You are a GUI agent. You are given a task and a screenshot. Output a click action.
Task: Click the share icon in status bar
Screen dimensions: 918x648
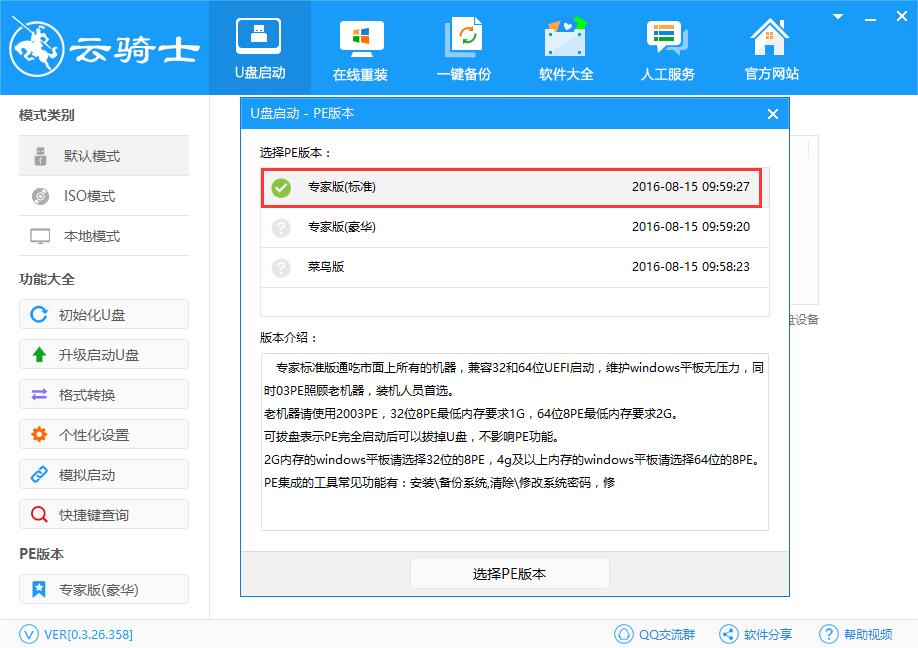(x=728, y=634)
